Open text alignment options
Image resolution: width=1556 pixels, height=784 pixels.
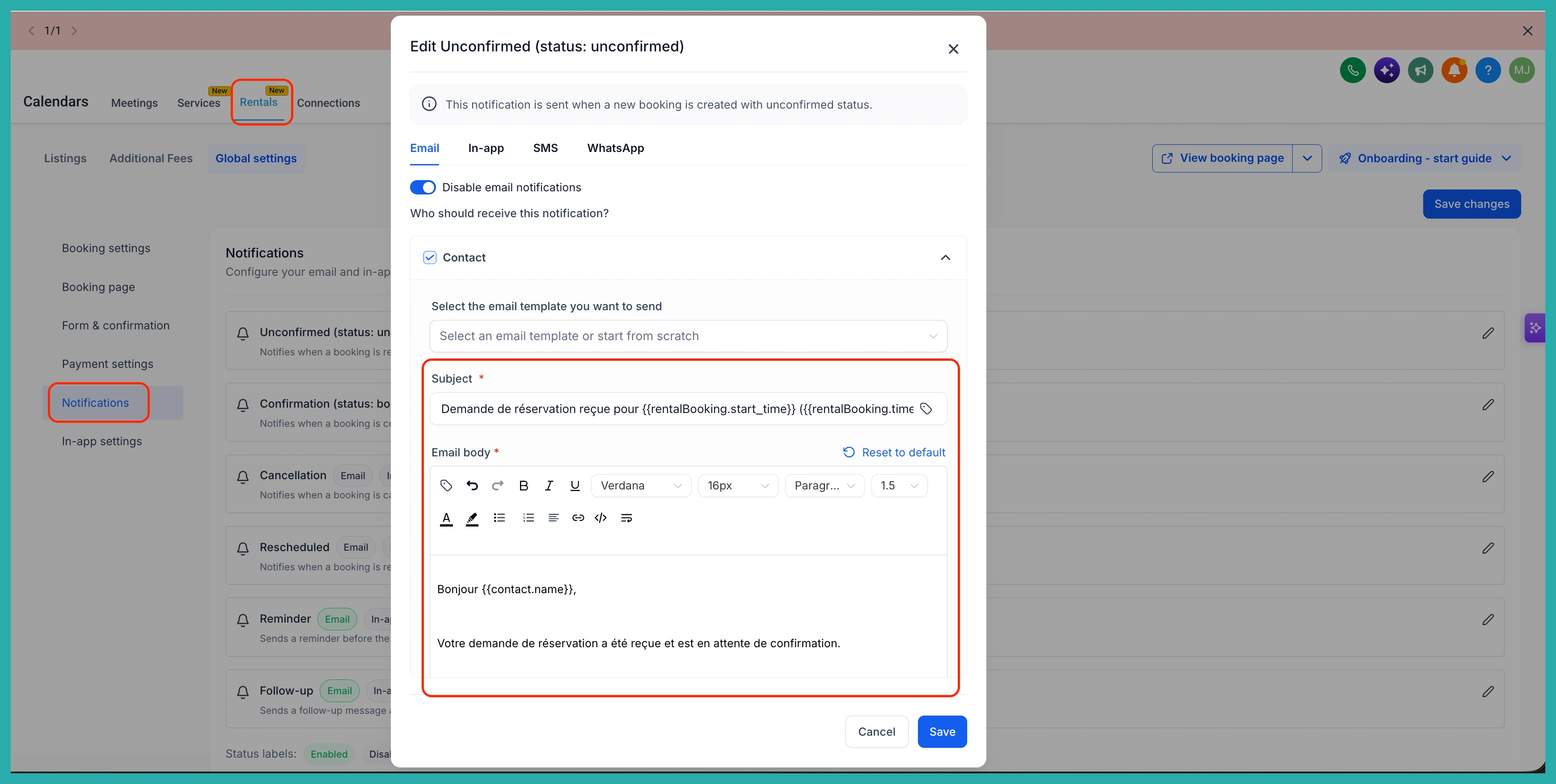(x=553, y=518)
